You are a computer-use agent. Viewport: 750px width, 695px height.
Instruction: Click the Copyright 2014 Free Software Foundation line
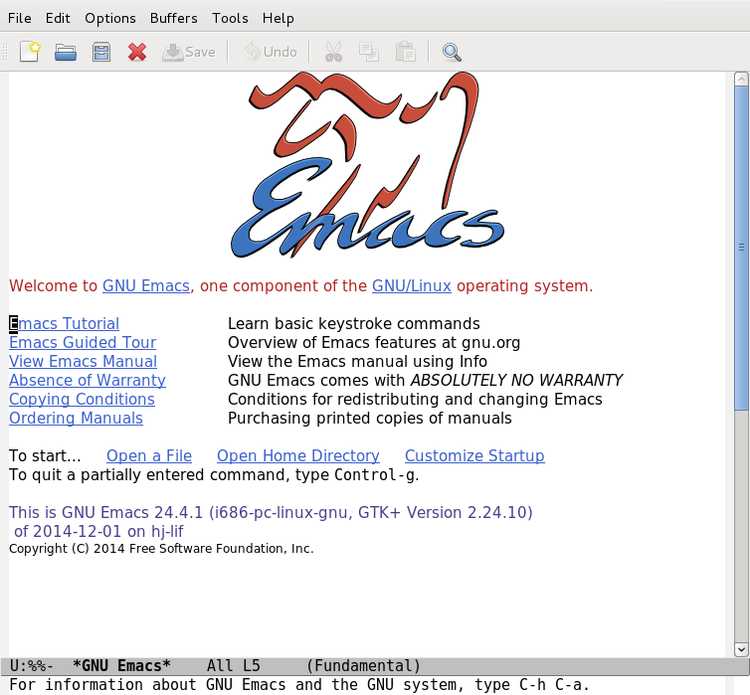point(161,548)
